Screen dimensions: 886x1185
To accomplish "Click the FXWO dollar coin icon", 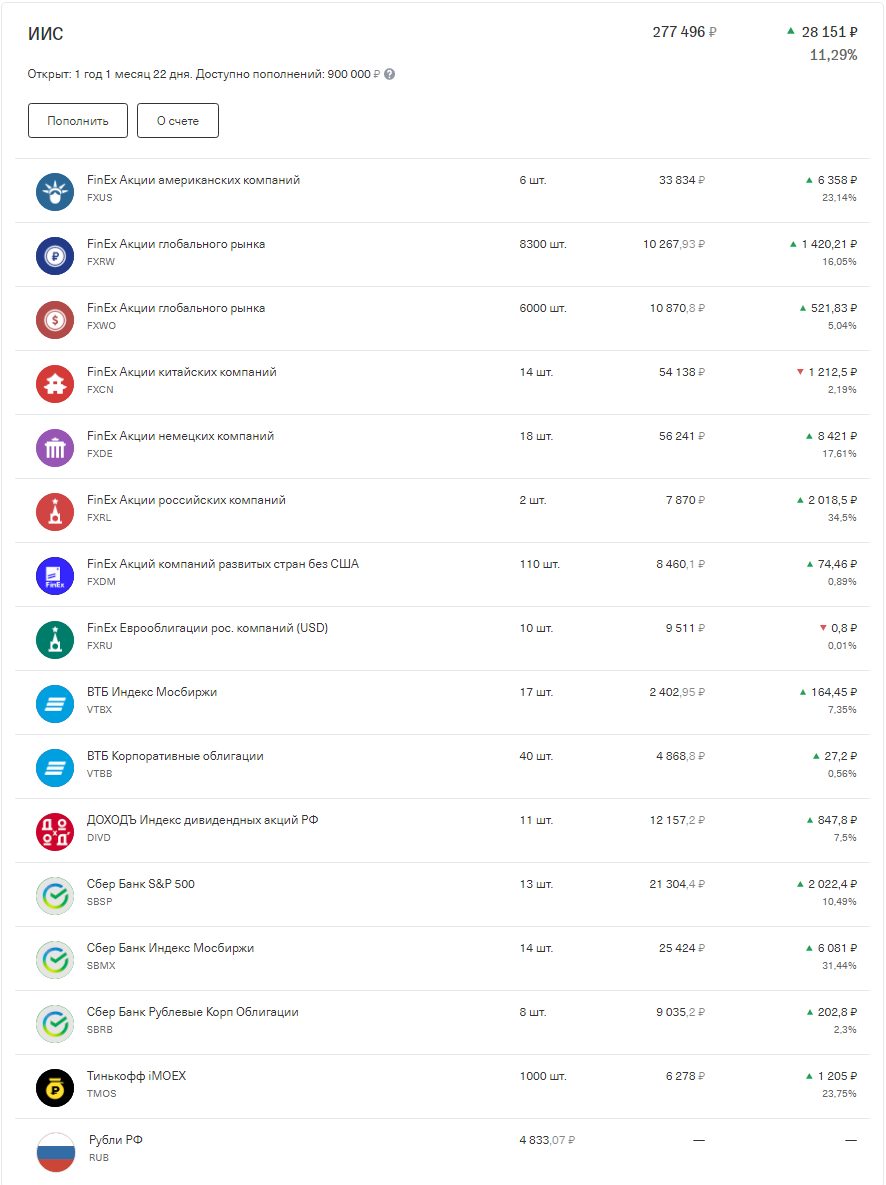I will coord(55,320).
